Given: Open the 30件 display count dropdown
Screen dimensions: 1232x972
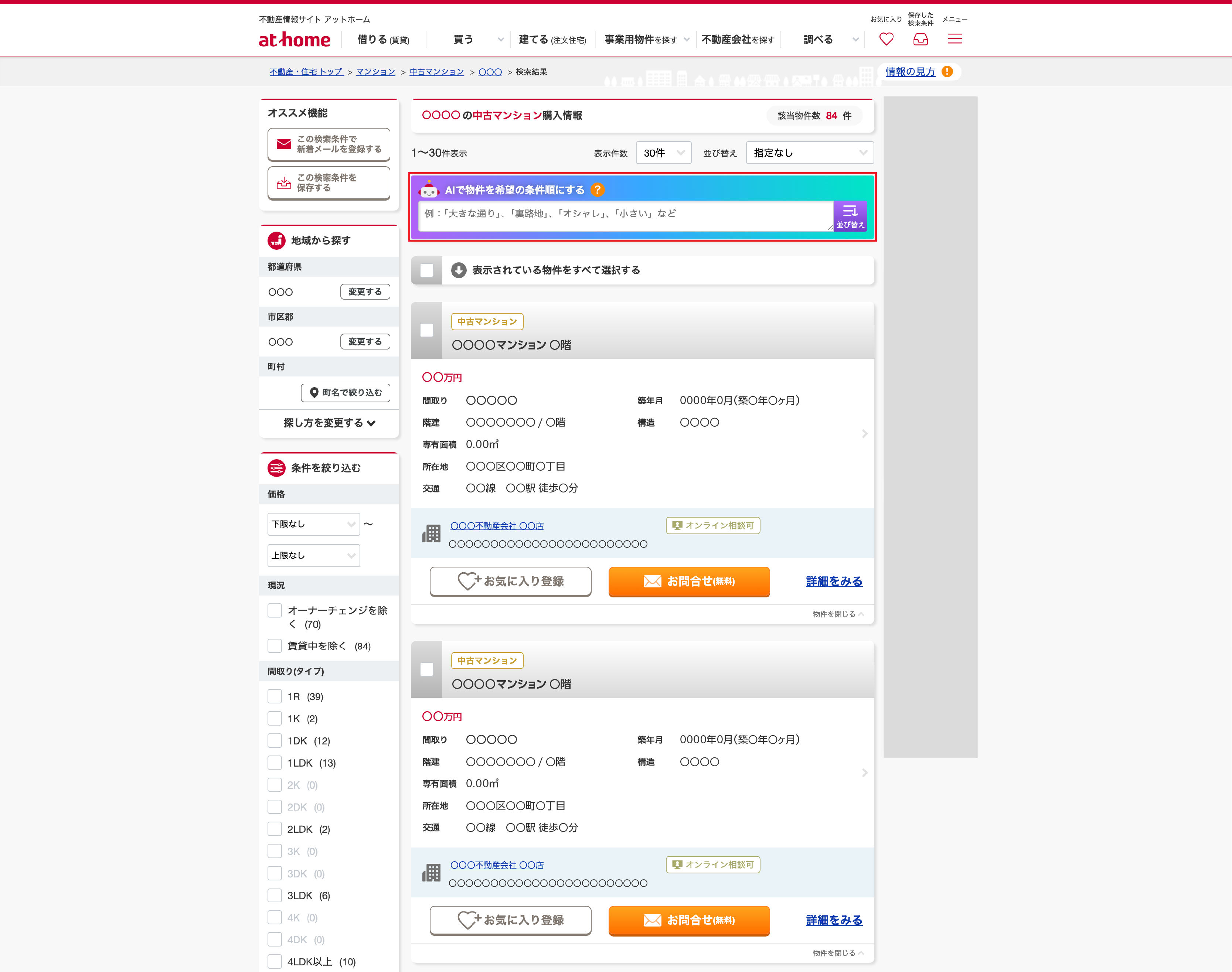Looking at the screenshot, I should pyautogui.click(x=663, y=153).
